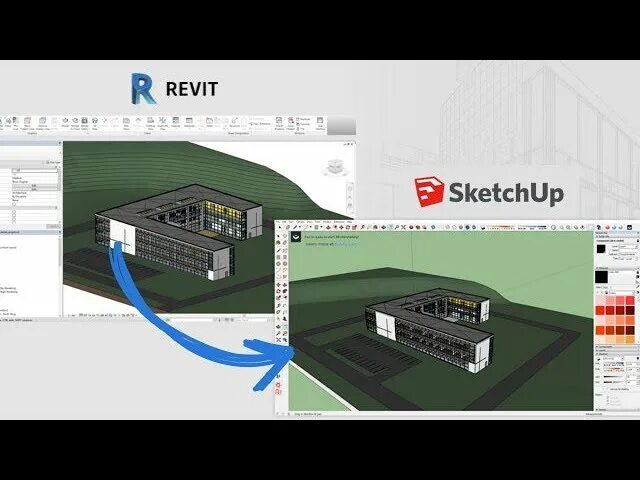Open Arc tool dropdown arrow in SketchUp
640x480 pixels.
coord(311,227)
